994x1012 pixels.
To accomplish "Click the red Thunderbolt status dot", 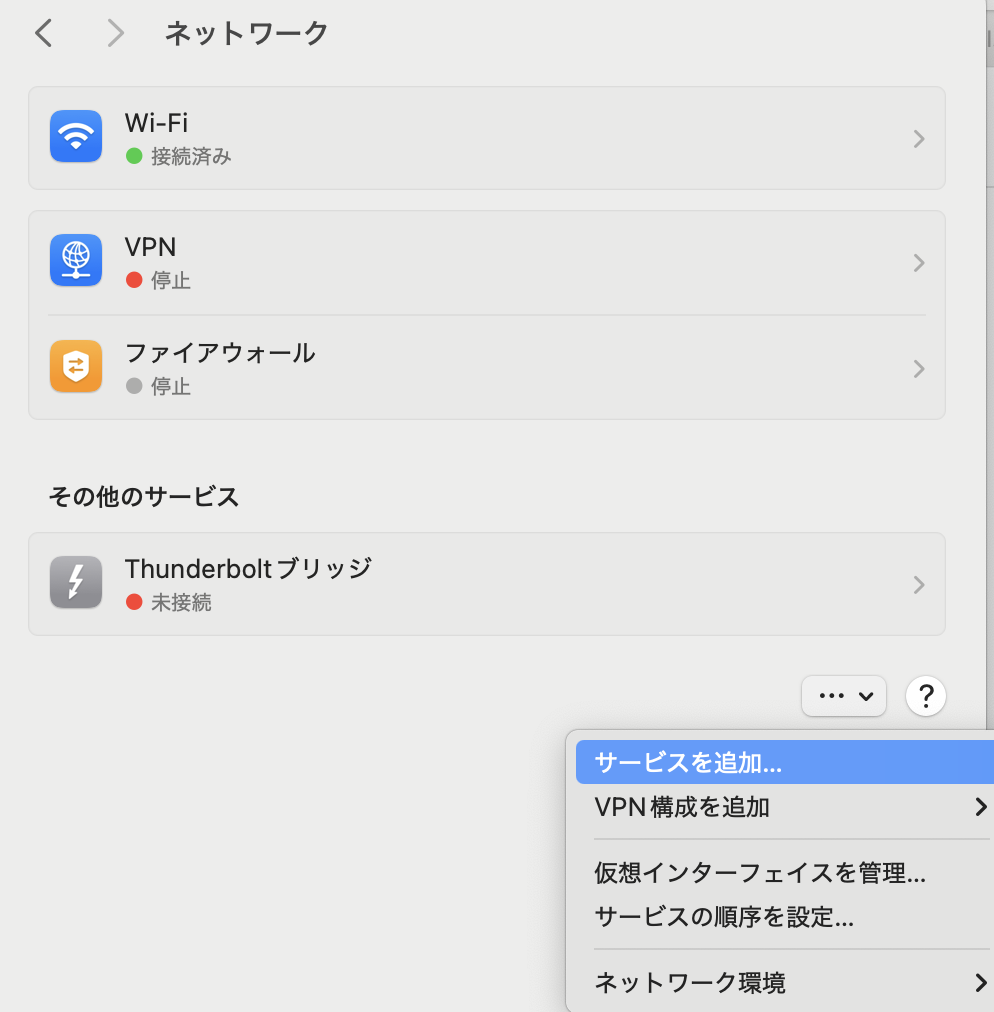I will click(134, 602).
